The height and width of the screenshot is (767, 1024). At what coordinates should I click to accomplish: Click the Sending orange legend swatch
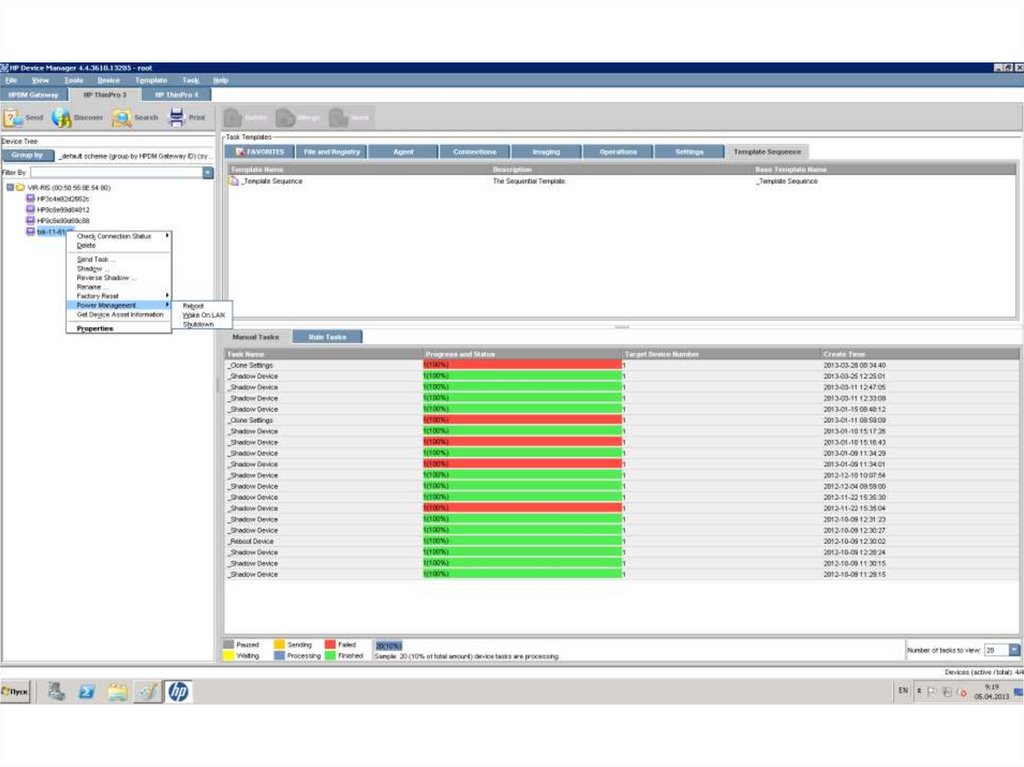[x=280, y=645]
